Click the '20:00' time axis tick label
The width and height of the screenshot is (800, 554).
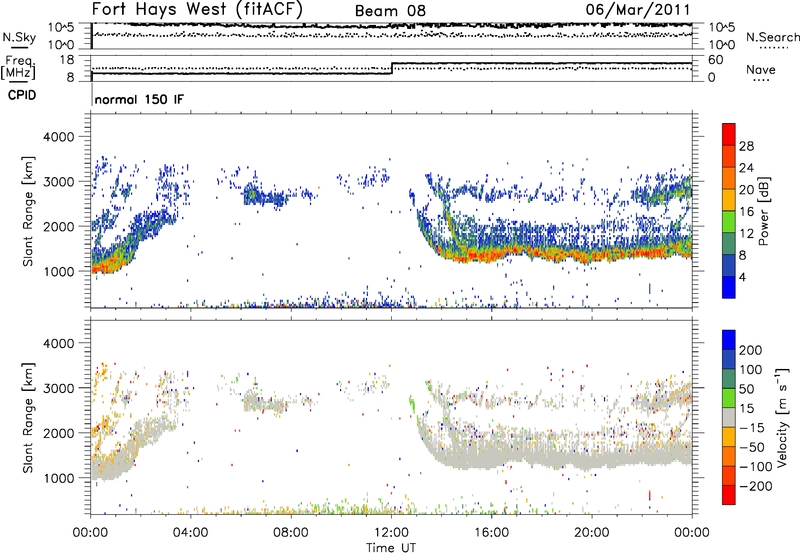click(x=591, y=533)
